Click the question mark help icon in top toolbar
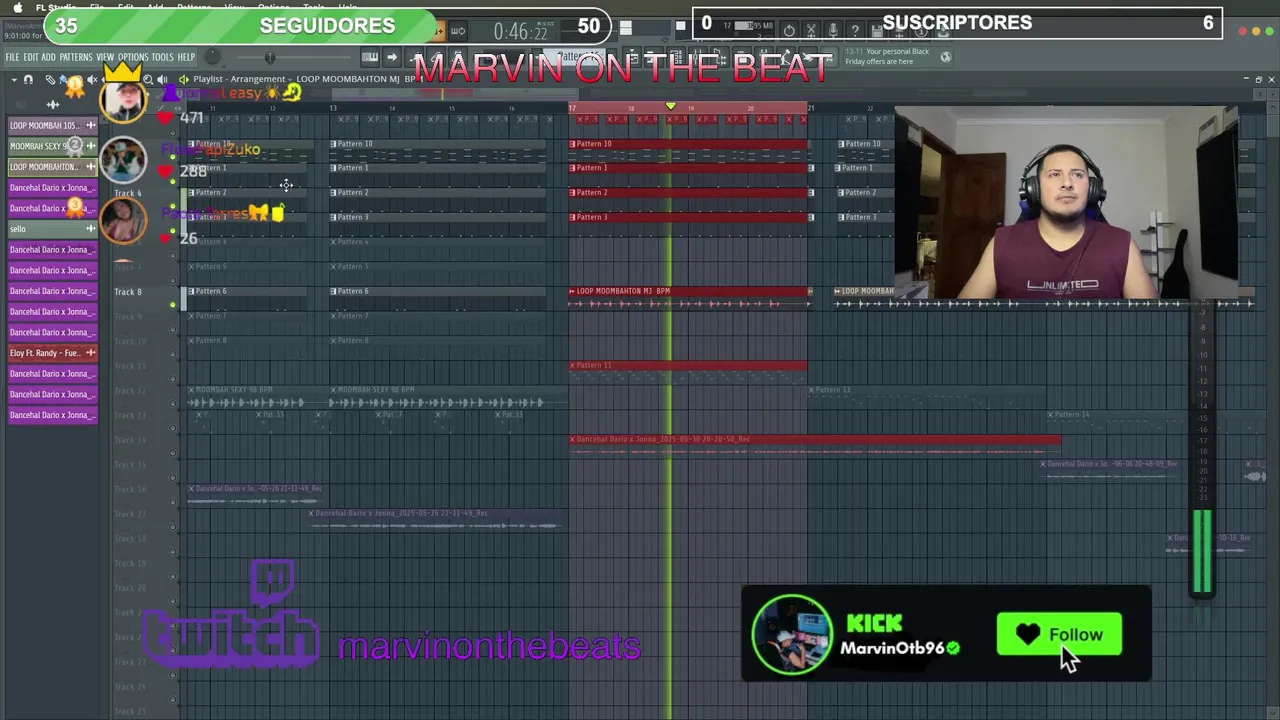The height and width of the screenshot is (720, 1280). click(855, 30)
